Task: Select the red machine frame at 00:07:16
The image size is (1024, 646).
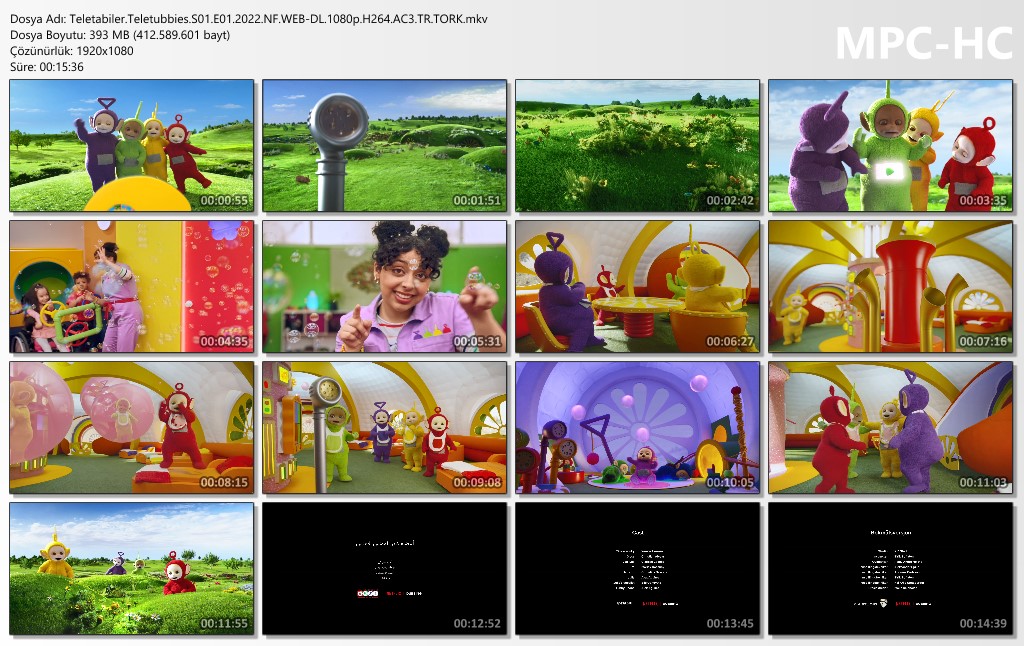Action: point(891,287)
